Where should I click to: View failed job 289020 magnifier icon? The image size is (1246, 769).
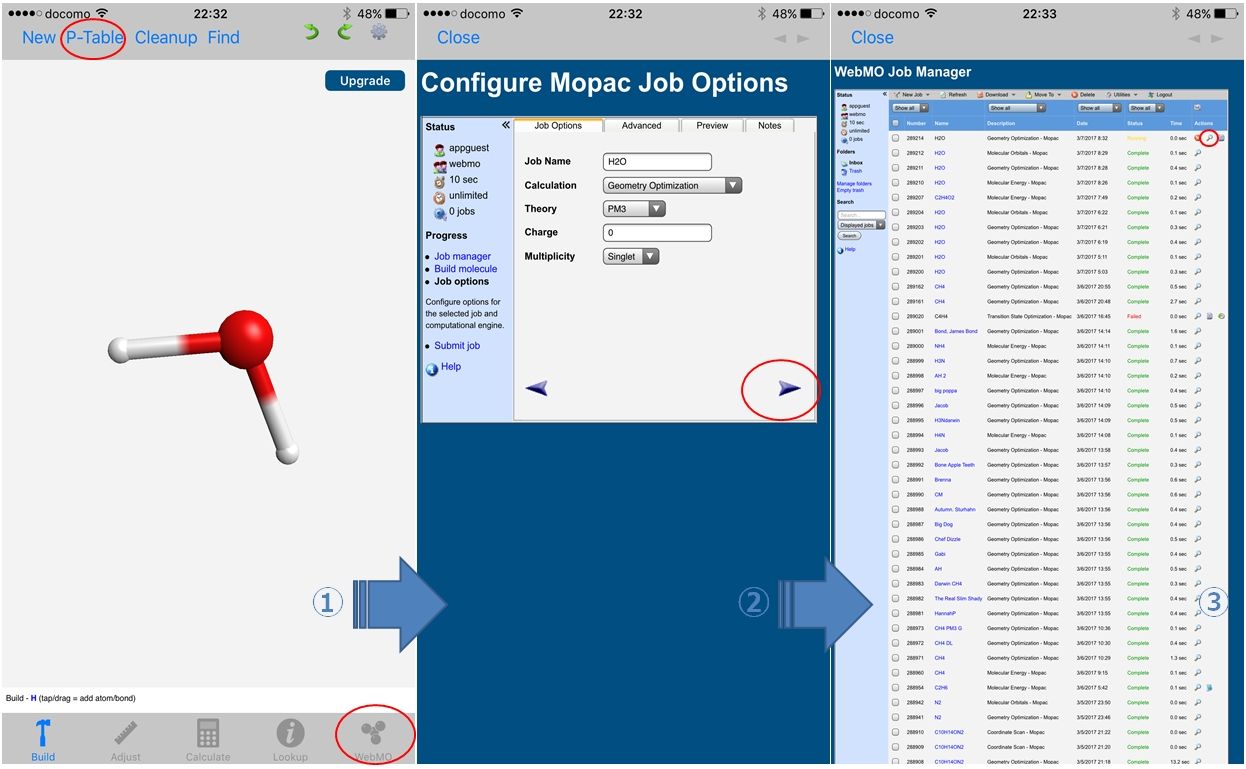pos(1197,316)
